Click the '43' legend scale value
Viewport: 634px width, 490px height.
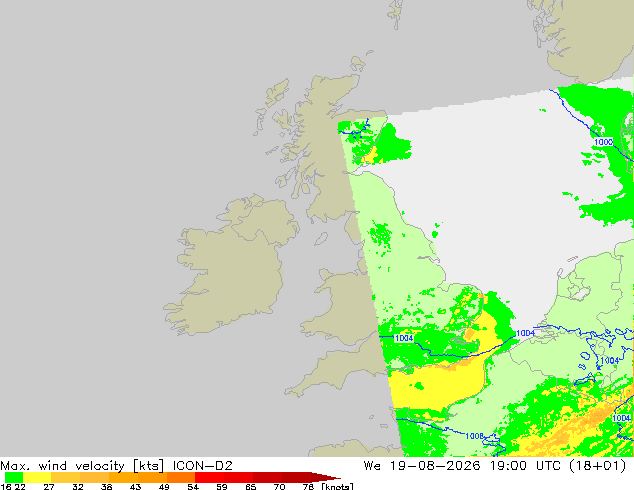(135, 486)
